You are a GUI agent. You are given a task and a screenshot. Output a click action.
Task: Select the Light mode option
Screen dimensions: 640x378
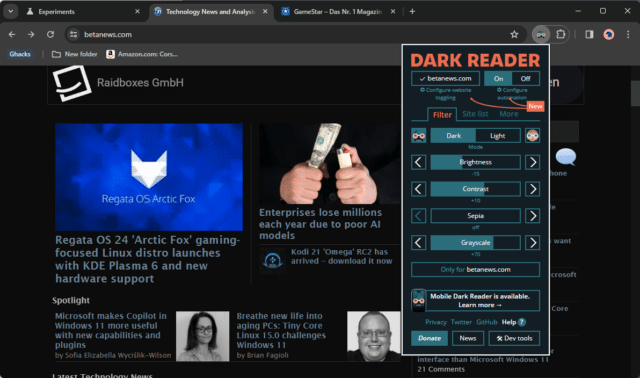(x=498, y=136)
